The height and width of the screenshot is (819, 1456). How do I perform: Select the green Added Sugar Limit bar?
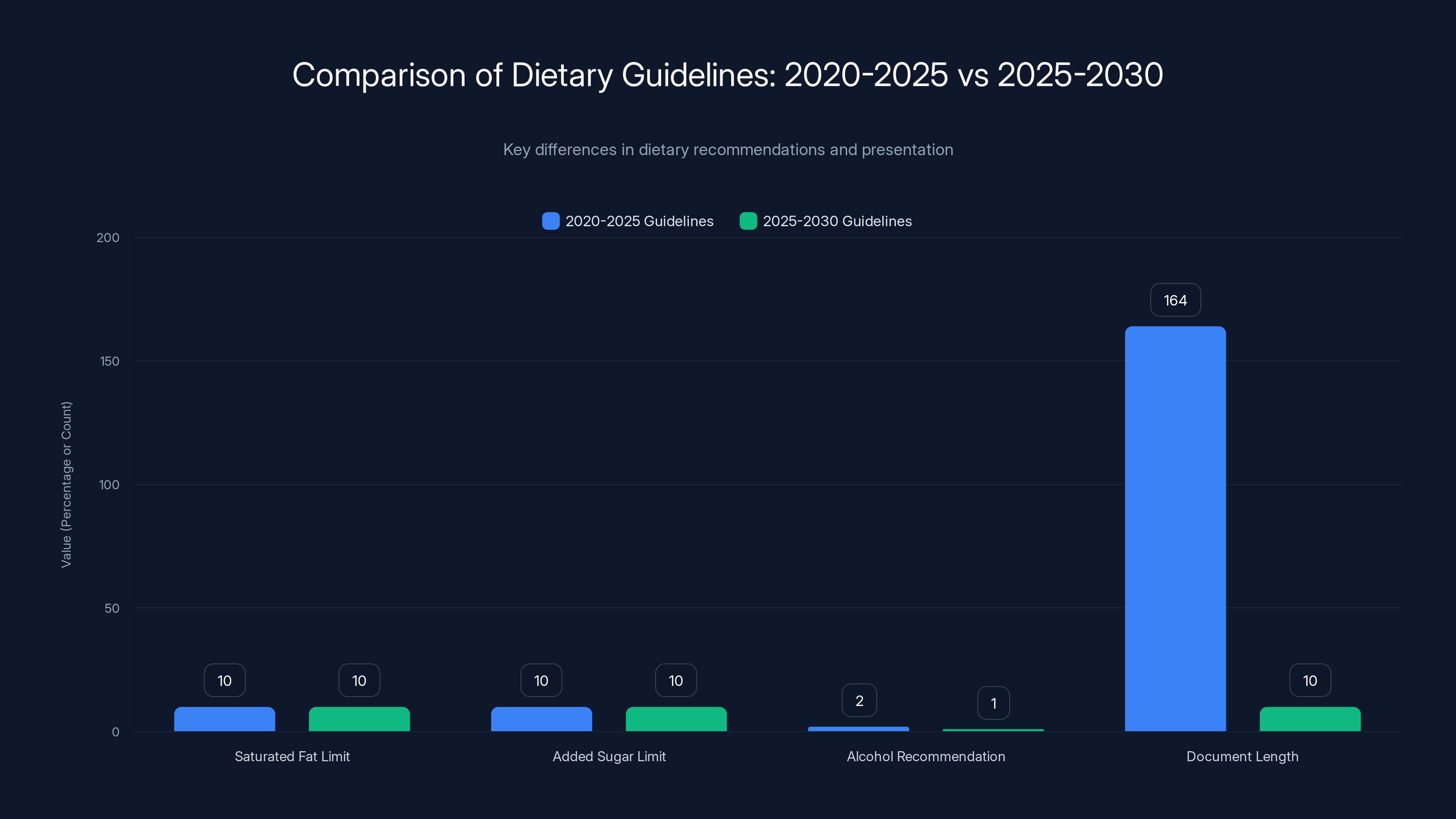pos(676,719)
